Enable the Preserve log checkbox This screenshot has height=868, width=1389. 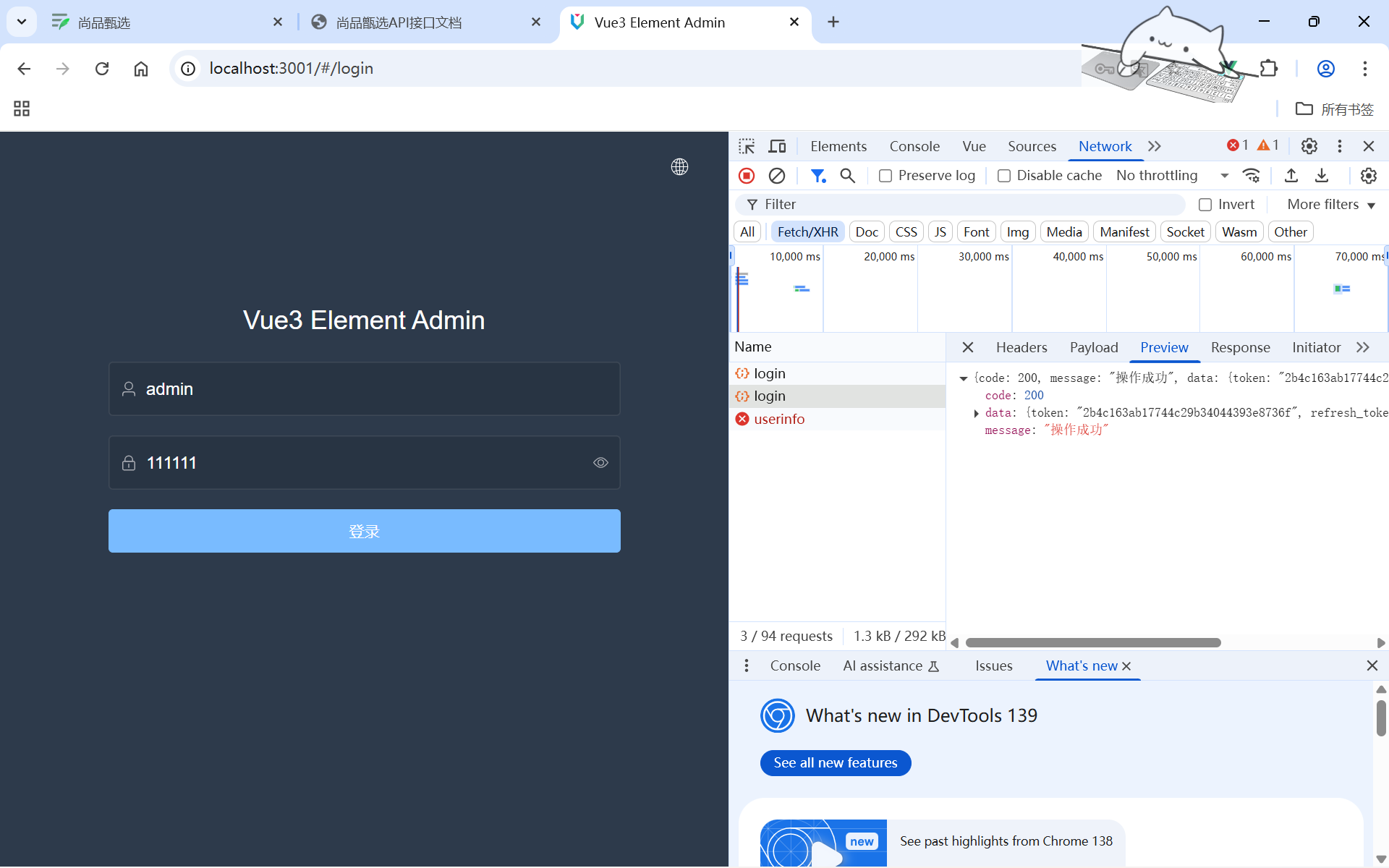click(x=885, y=176)
